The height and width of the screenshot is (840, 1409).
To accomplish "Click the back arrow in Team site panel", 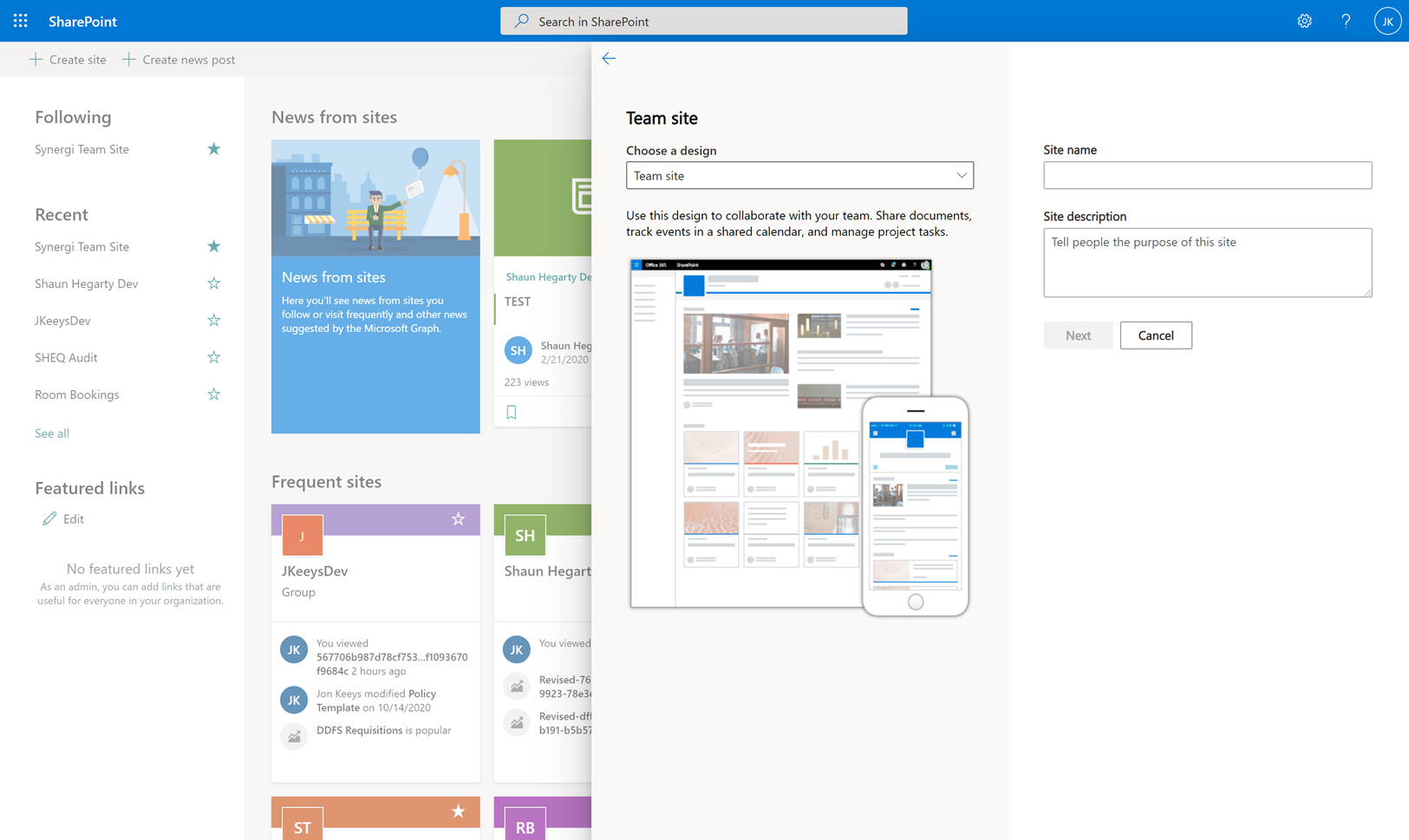I will pyautogui.click(x=609, y=58).
